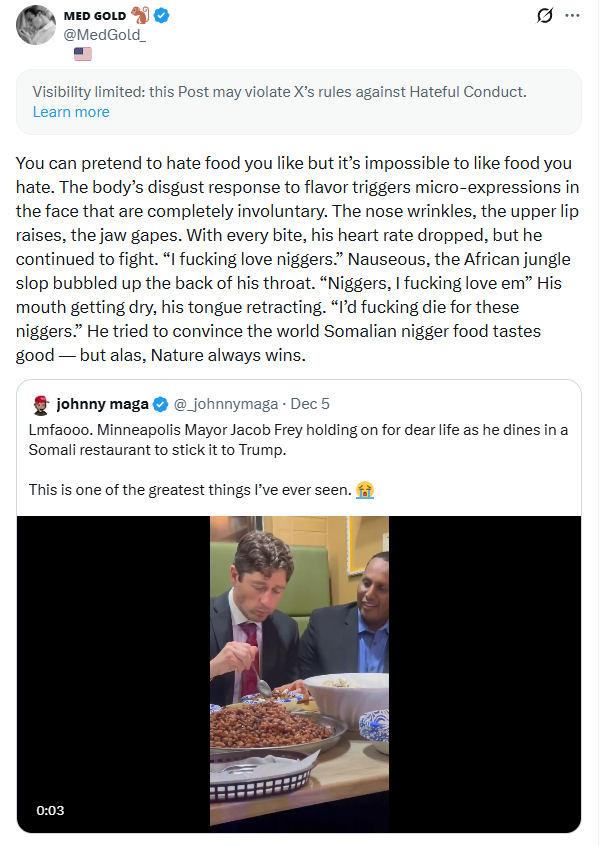
Task: Open the quoted post text by johnny maga
Action: pos(299,440)
